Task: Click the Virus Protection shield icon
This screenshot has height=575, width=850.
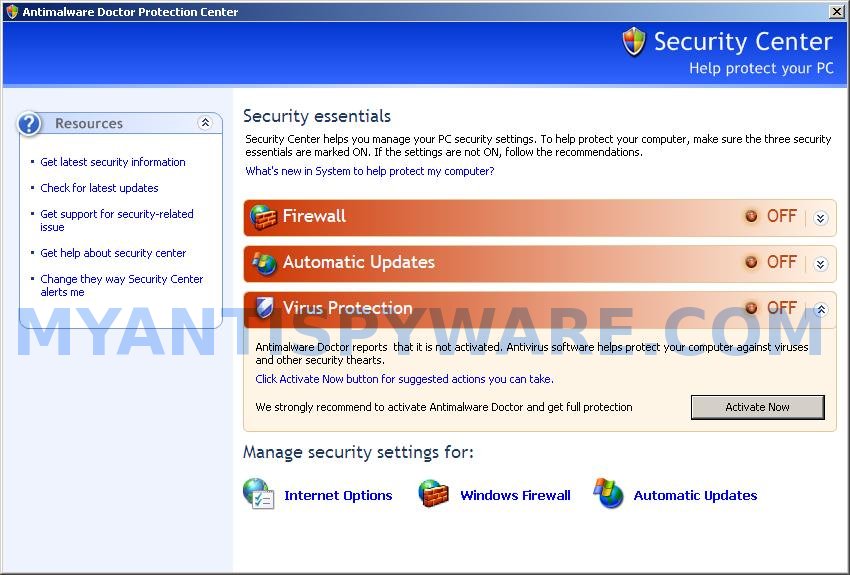Action: [265, 308]
